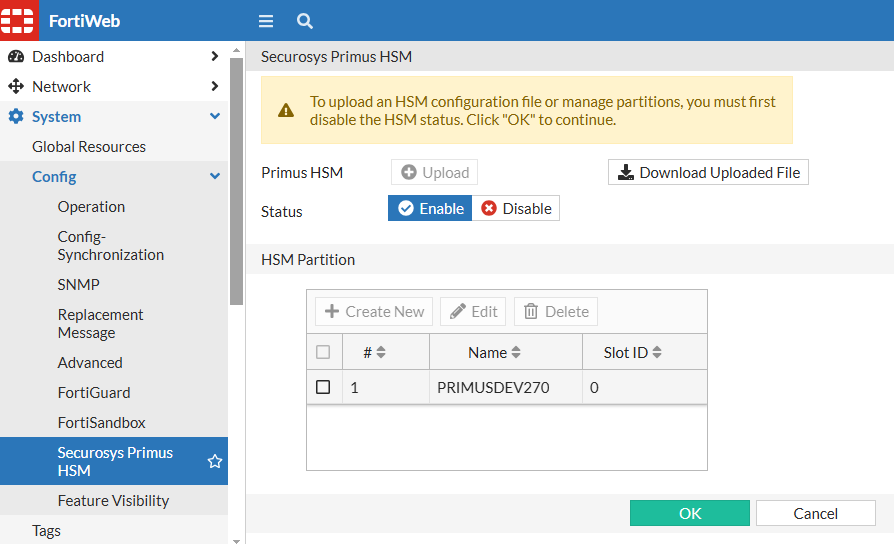Expand the Network menu chevron
The width and height of the screenshot is (894, 544).
214,87
